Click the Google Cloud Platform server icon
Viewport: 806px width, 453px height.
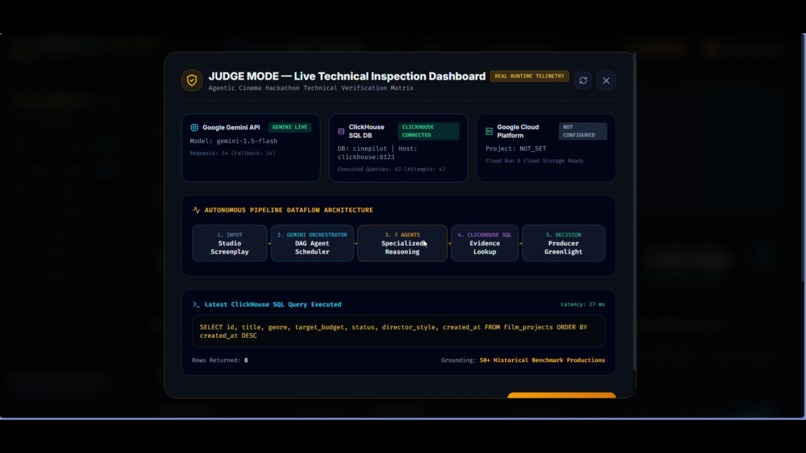[x=489, y=132]
